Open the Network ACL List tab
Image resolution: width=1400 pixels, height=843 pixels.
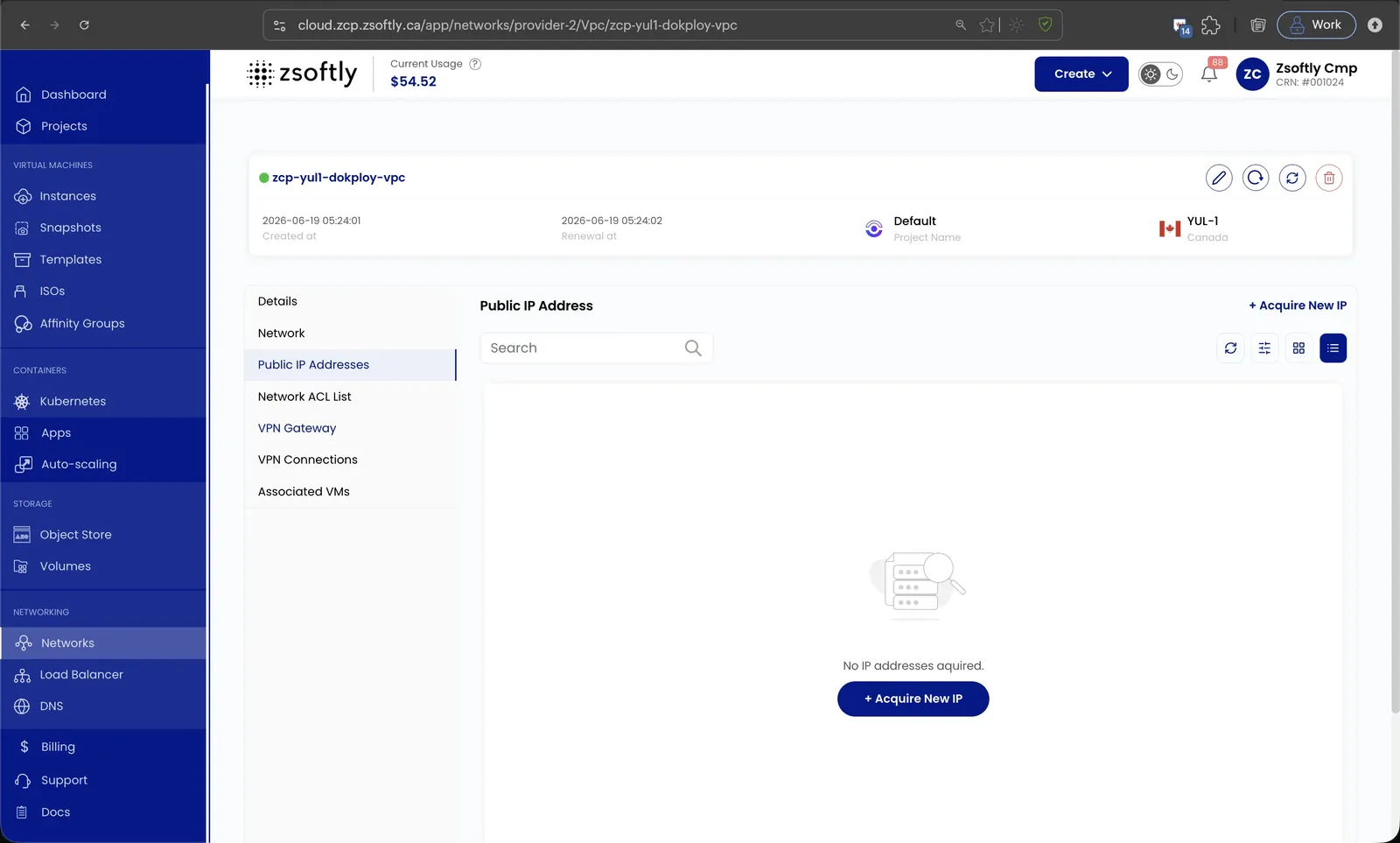click(x=304, y=397)
